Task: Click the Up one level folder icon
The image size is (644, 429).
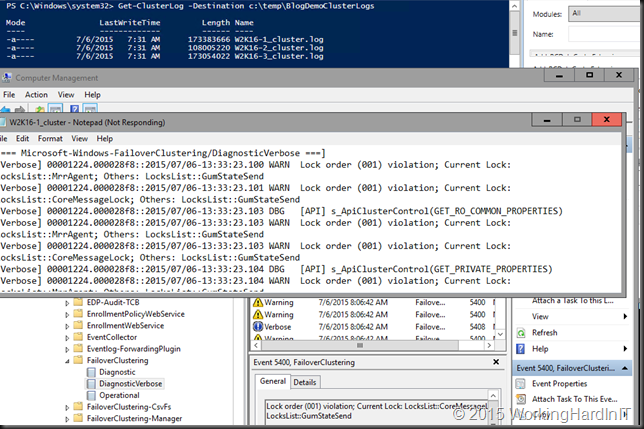Action: (40, 110)
